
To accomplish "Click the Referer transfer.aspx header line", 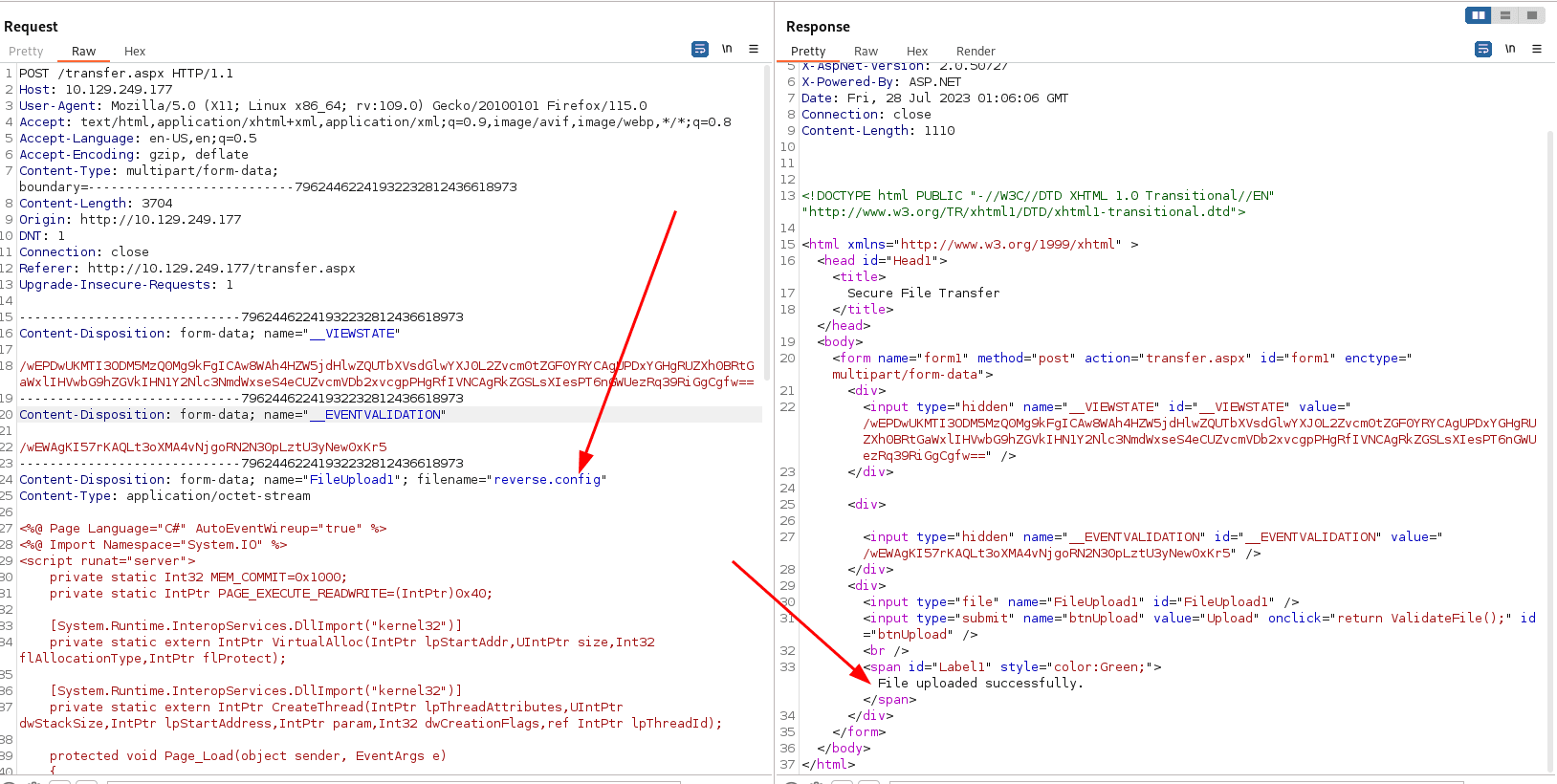I will click(x=187, y=269).
